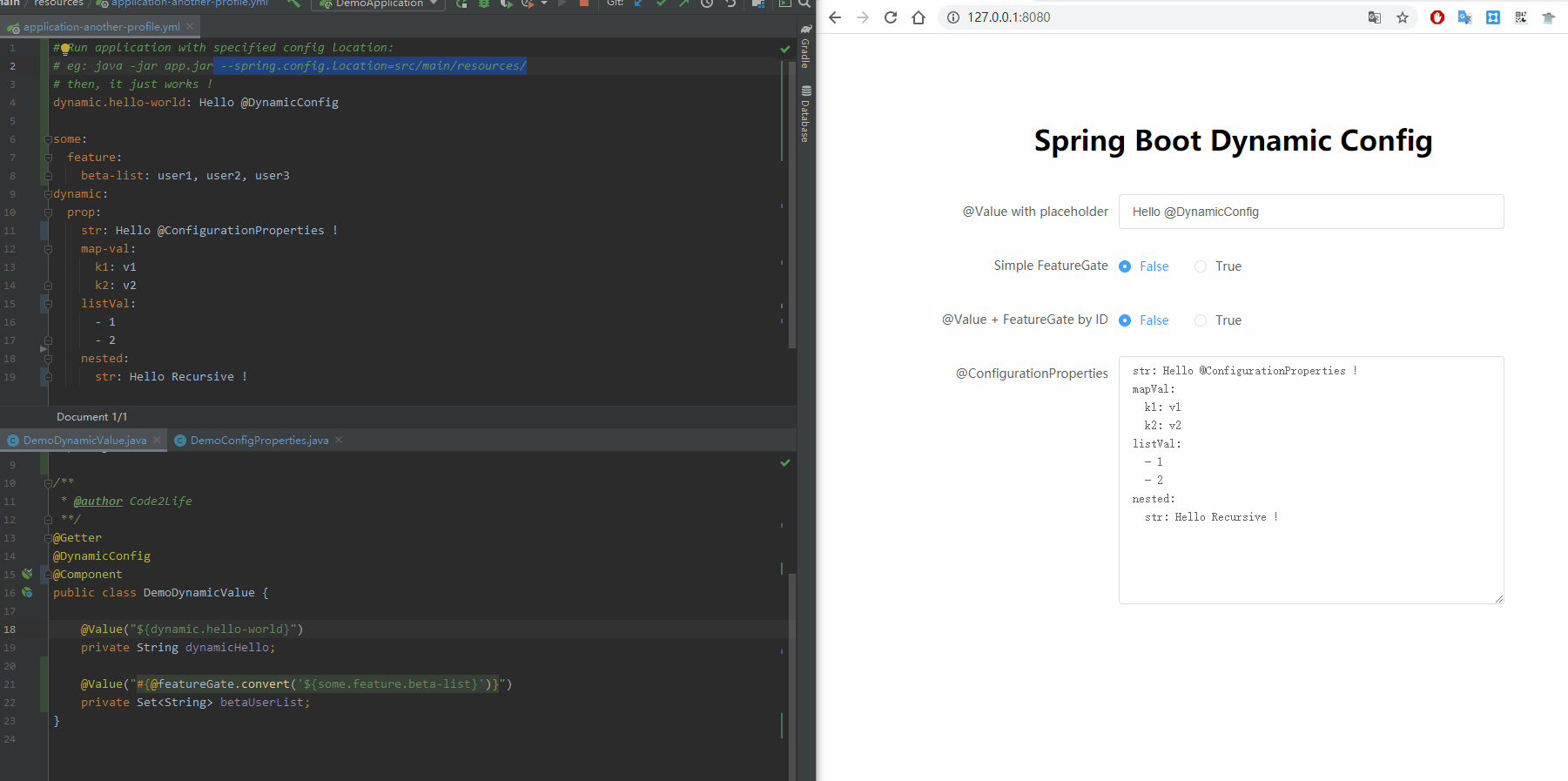The width and height of the screenshot is (1568, 781).
Task: Click the Spring bean gutter icon on line 15
Action: [x=27, y=574]
